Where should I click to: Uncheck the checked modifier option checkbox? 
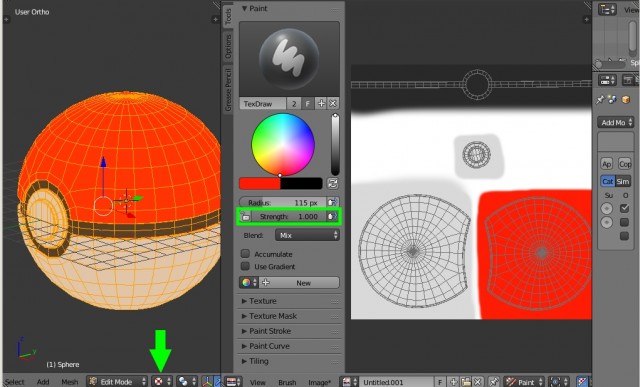pyautogui.click(x=624, y=209)
